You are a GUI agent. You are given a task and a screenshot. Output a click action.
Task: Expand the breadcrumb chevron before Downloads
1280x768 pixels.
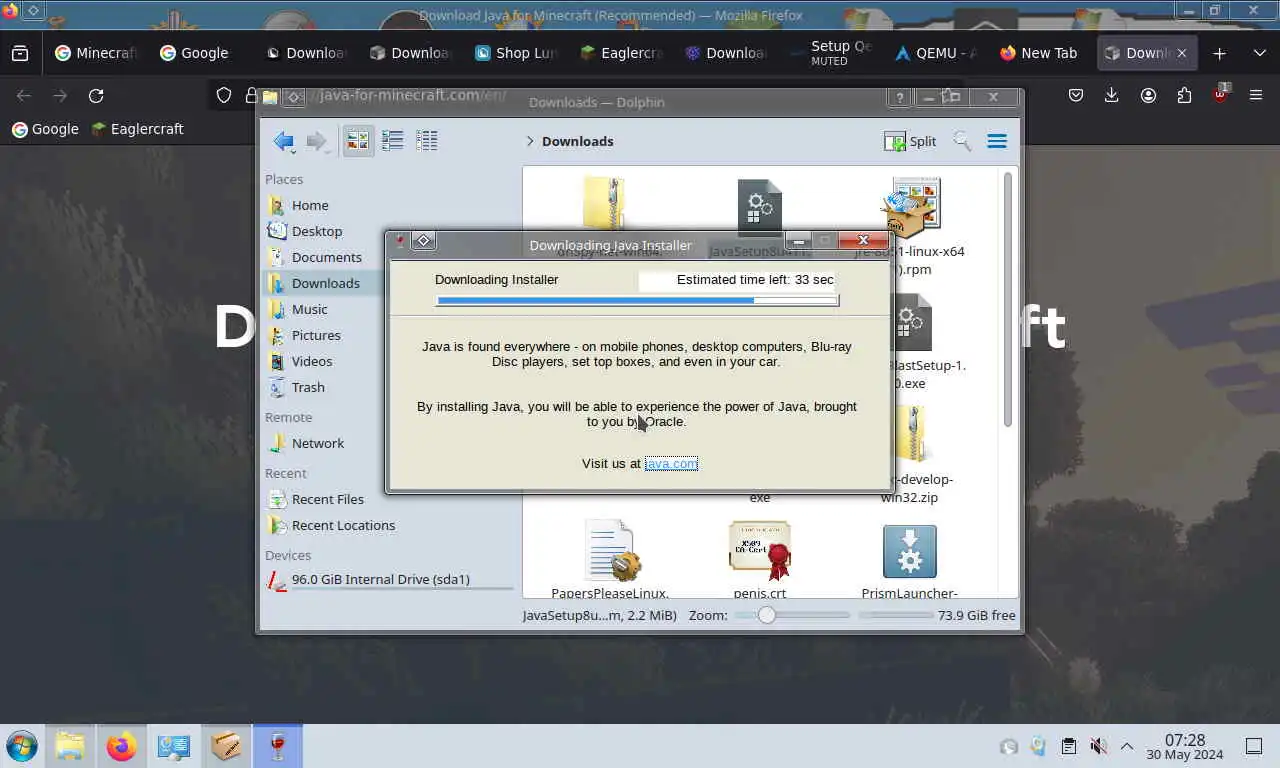click(x=530, y=141)
